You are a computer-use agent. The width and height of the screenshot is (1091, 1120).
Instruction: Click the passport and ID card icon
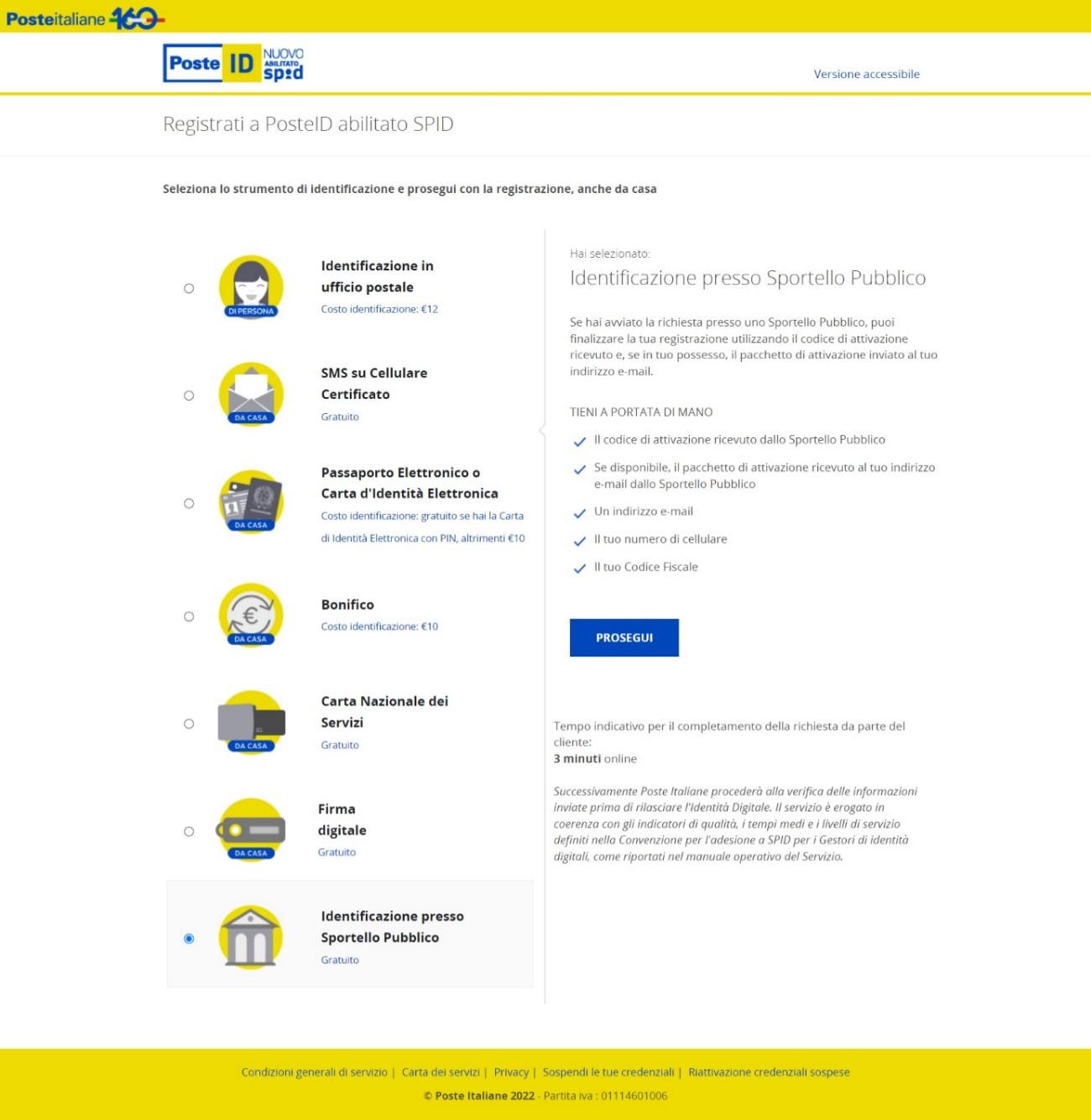[251, 502]
